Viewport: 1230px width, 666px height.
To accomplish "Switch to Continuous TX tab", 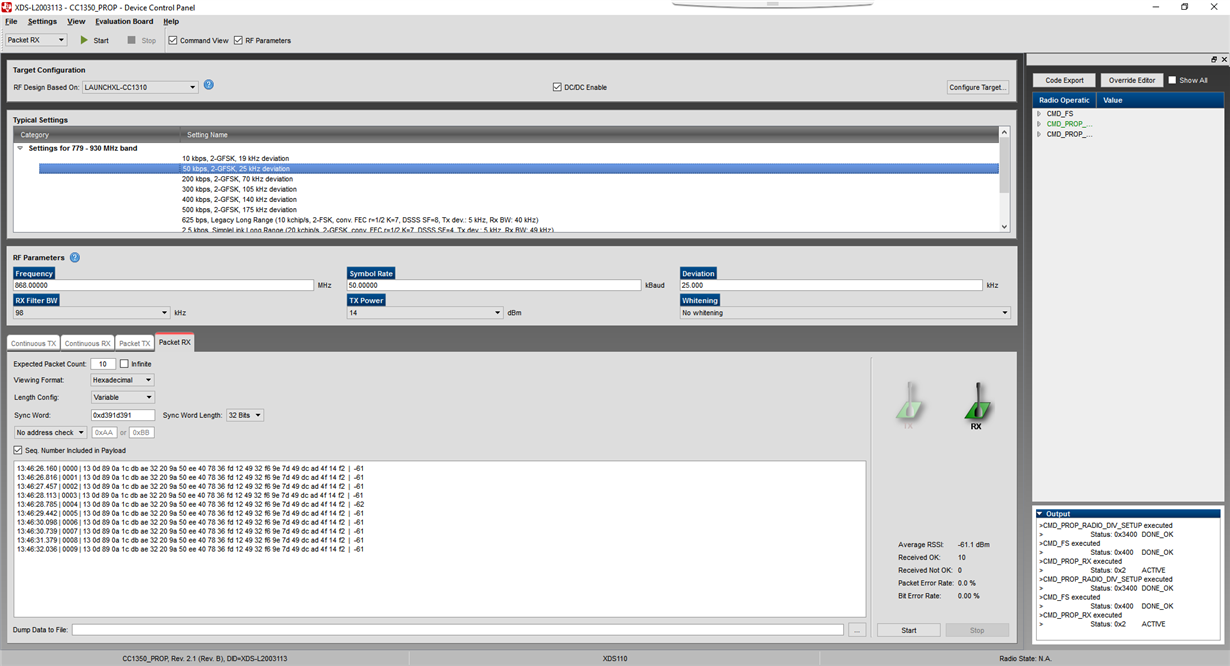I will 34,343.
